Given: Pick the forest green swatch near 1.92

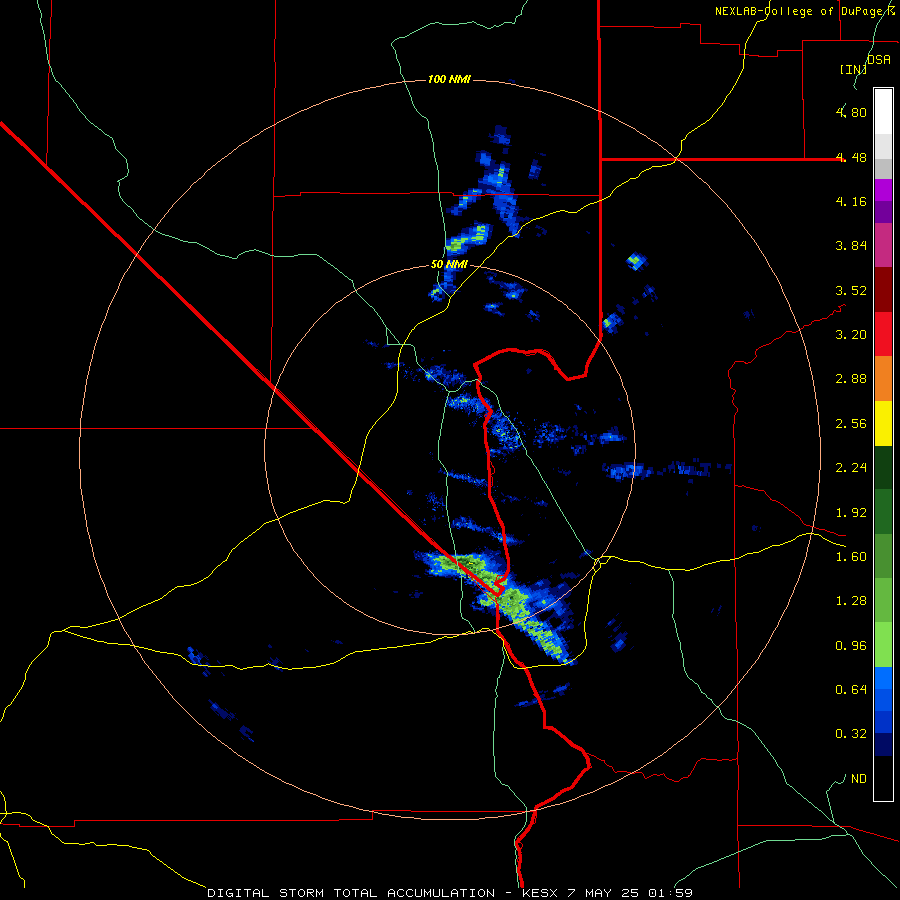Looking at the screenshot, I should click(883, 512).
